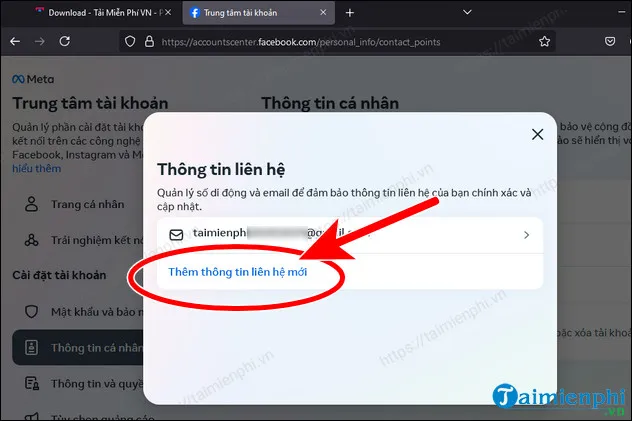This screenshot has width=632, height=421.
Task: Click the Thông tin liên hệ dialog title
Action: [221, 169]
